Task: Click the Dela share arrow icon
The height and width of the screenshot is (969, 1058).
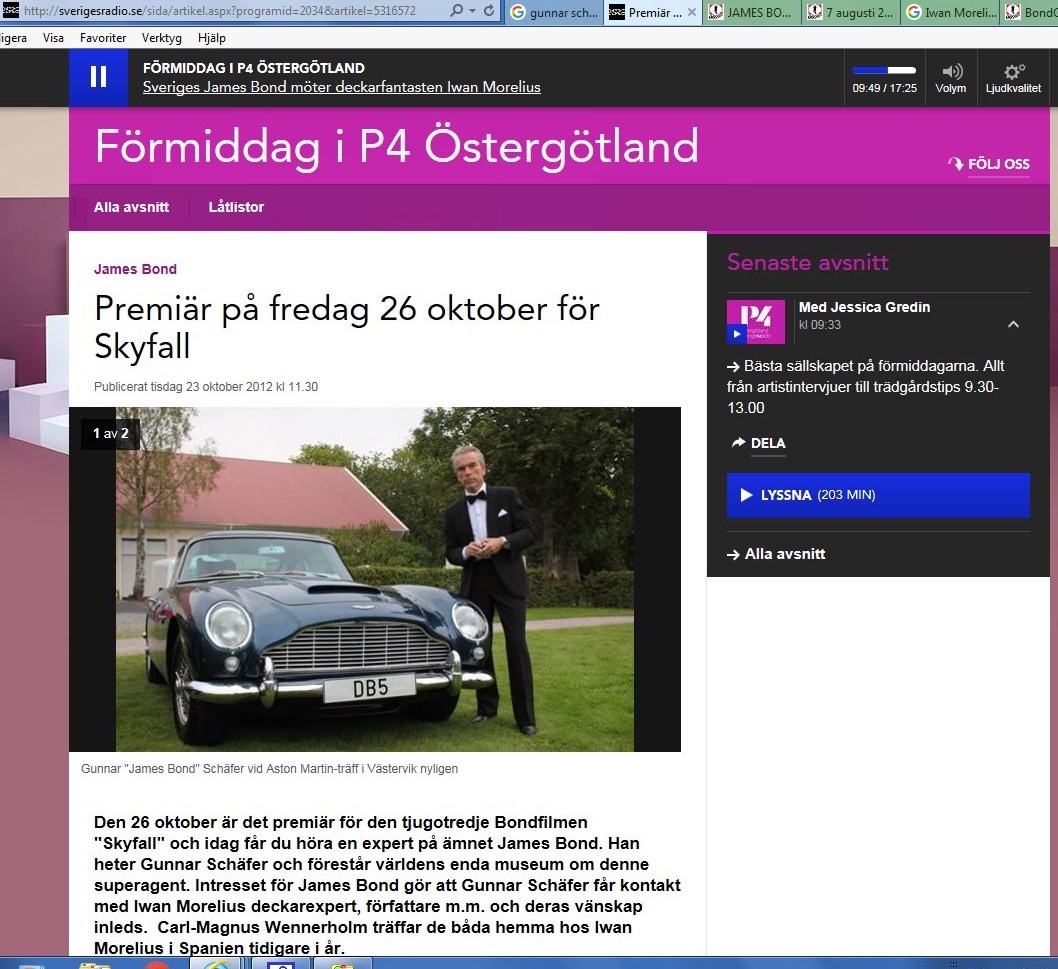Action: 739,443
